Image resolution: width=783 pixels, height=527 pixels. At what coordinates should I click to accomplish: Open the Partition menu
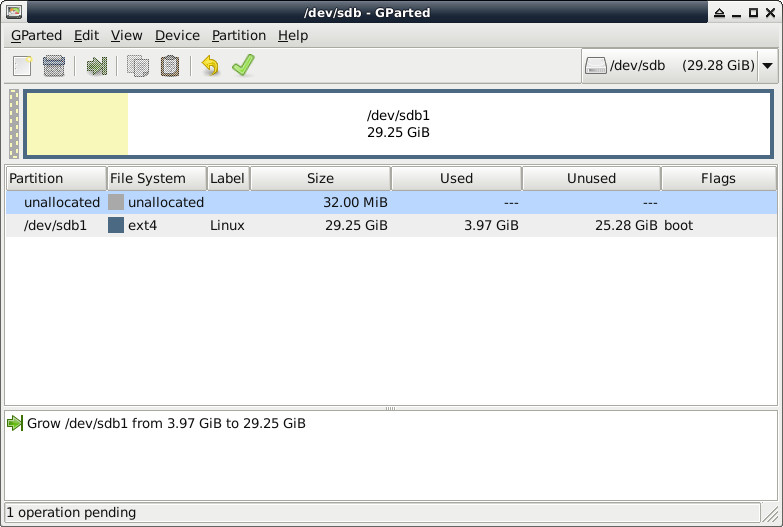pos(239,35)
